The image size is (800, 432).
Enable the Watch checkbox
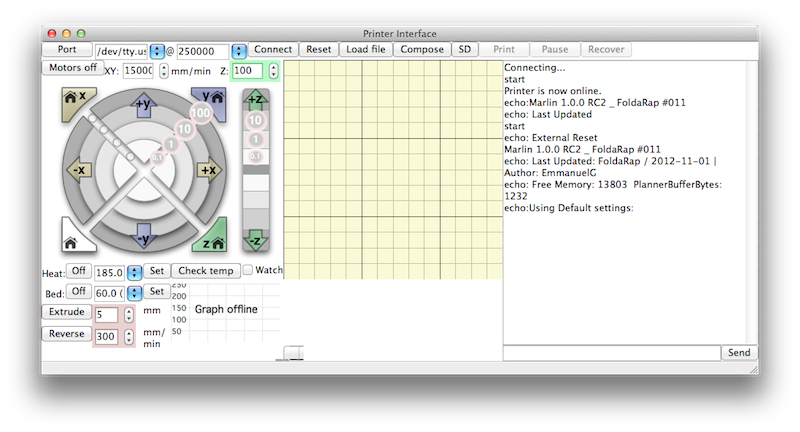(248, 270)
